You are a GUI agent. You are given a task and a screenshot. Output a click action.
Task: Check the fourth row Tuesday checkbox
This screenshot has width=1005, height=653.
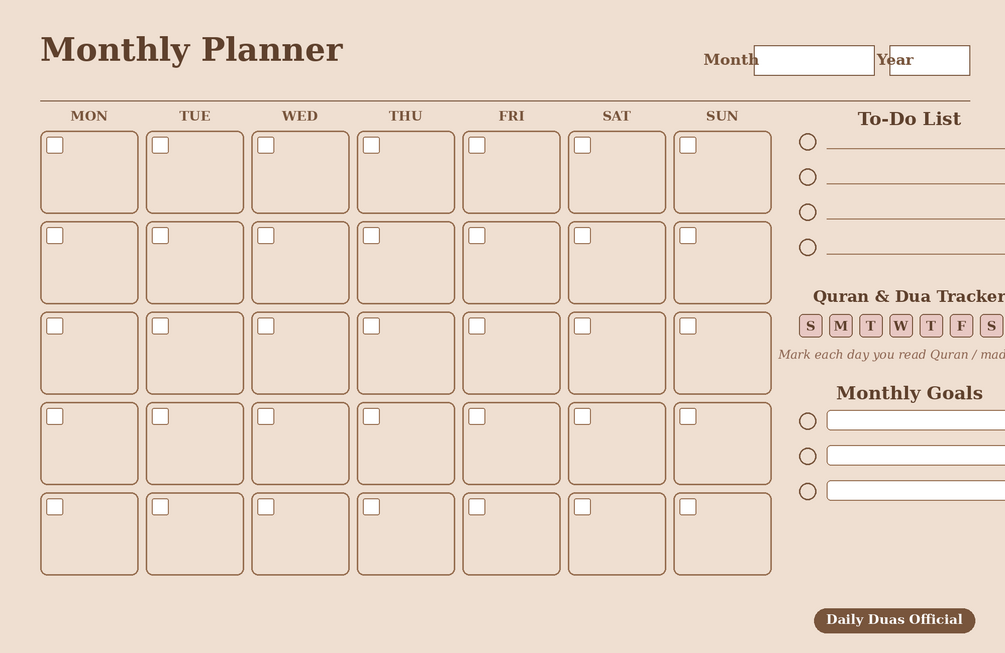160,417
